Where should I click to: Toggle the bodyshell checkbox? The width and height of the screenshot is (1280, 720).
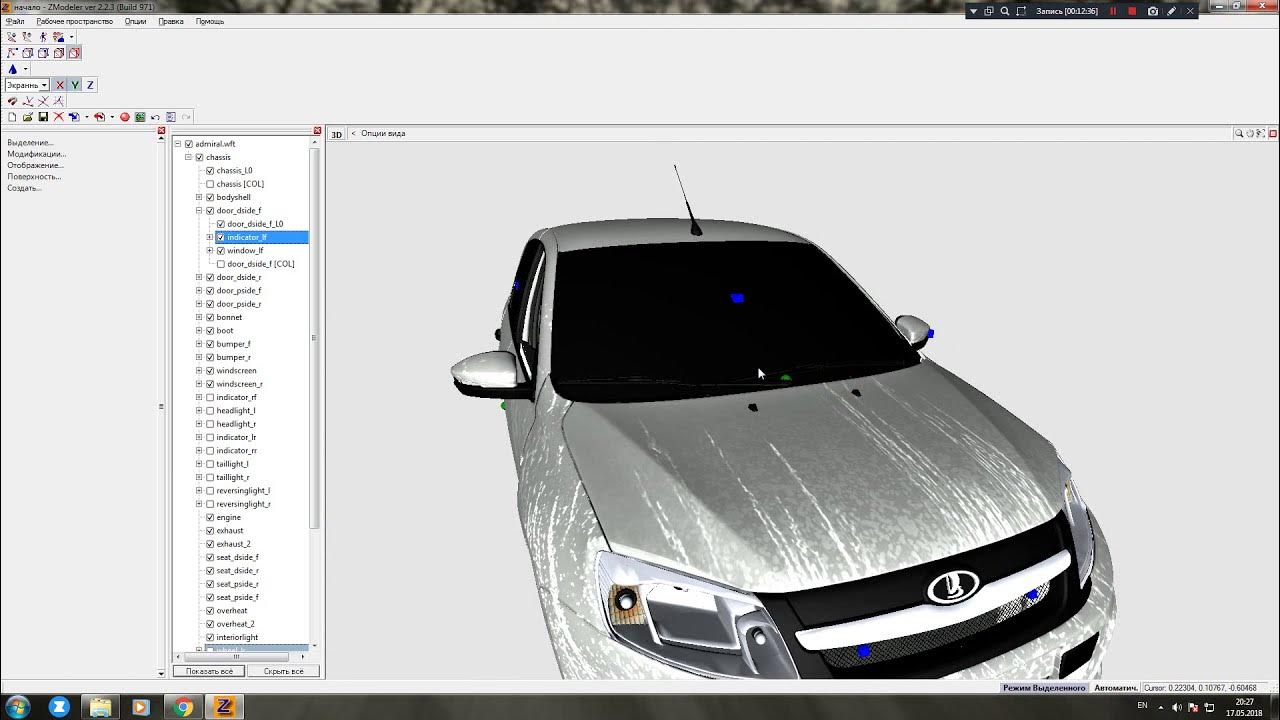[x=210, y=197]
